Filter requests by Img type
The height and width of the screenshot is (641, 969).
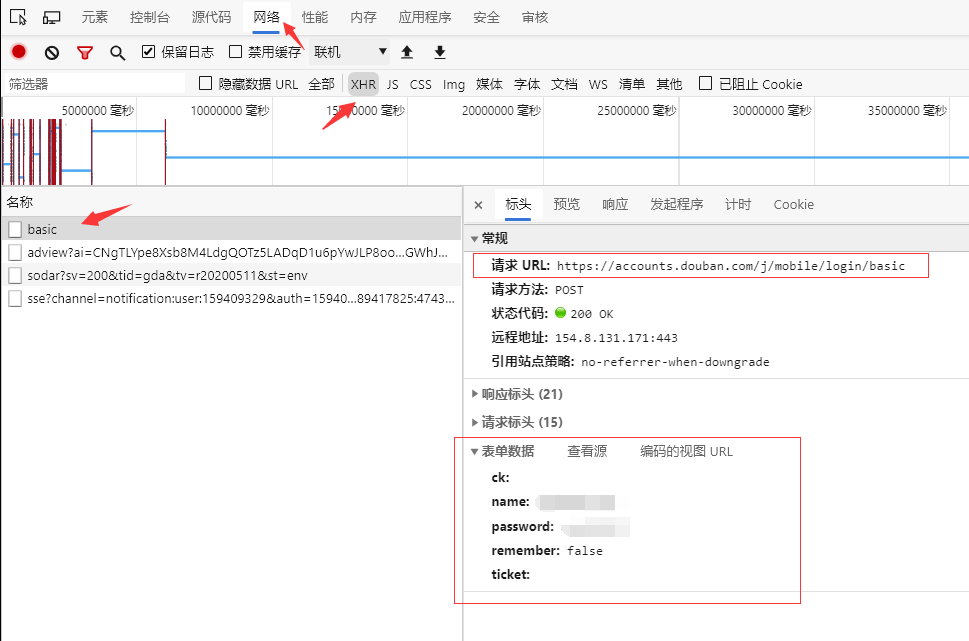pos(454,84)
